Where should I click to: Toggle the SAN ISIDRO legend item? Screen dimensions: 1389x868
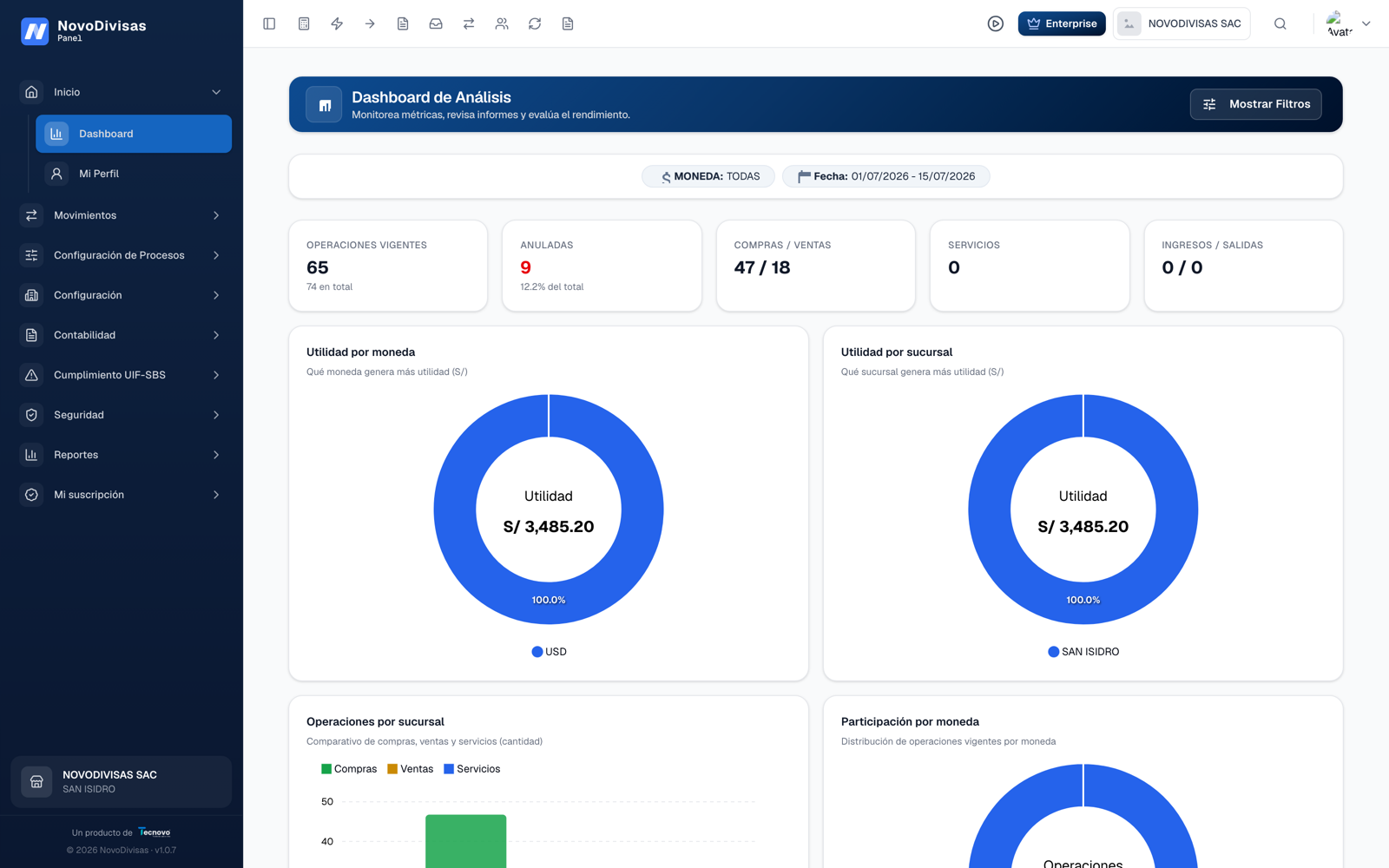(x=1083, y=652)
